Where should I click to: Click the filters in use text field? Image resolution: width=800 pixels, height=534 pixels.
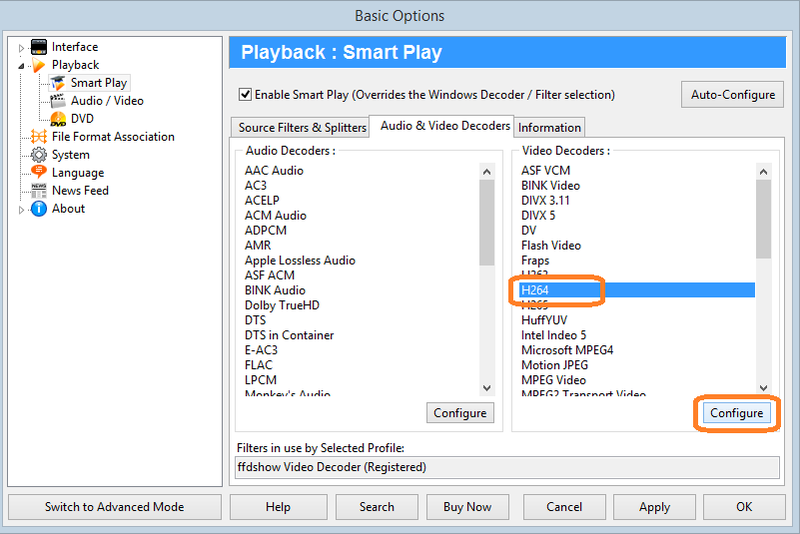tap(507, 467)
